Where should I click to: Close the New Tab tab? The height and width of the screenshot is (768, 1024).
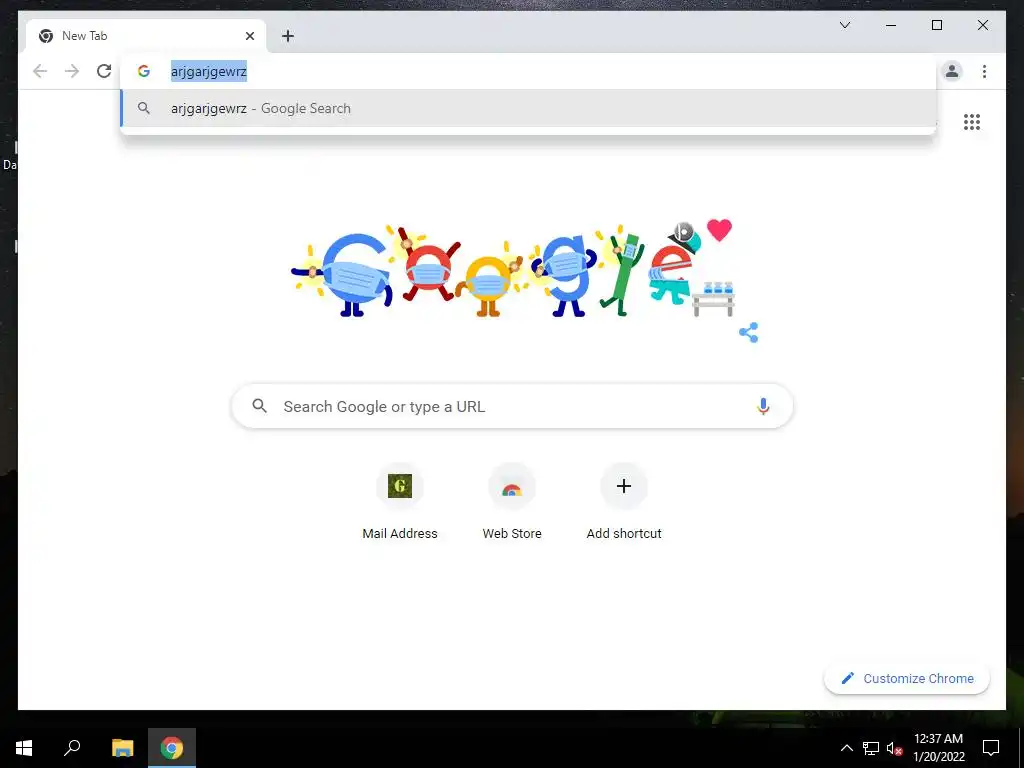249,36
